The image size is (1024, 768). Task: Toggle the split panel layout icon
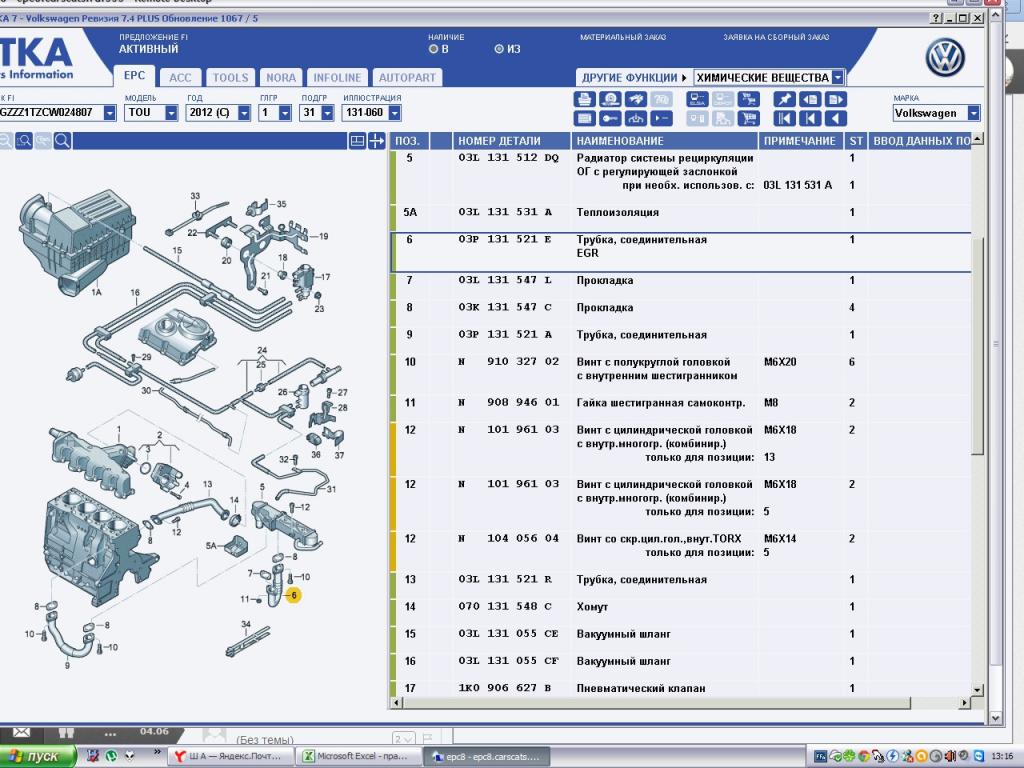(x=357, y=140)
